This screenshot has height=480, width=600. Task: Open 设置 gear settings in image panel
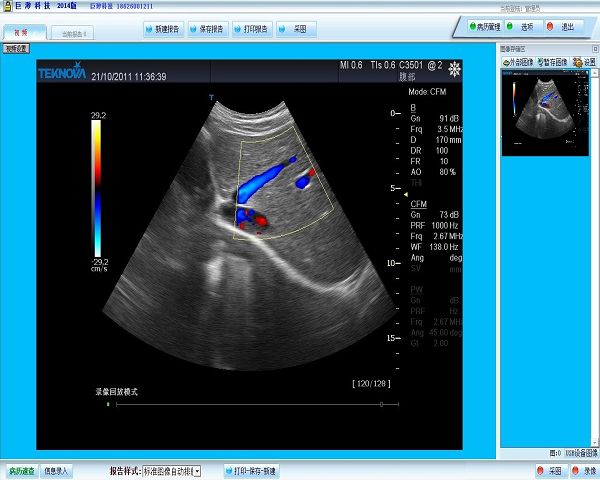pos(582,61)
